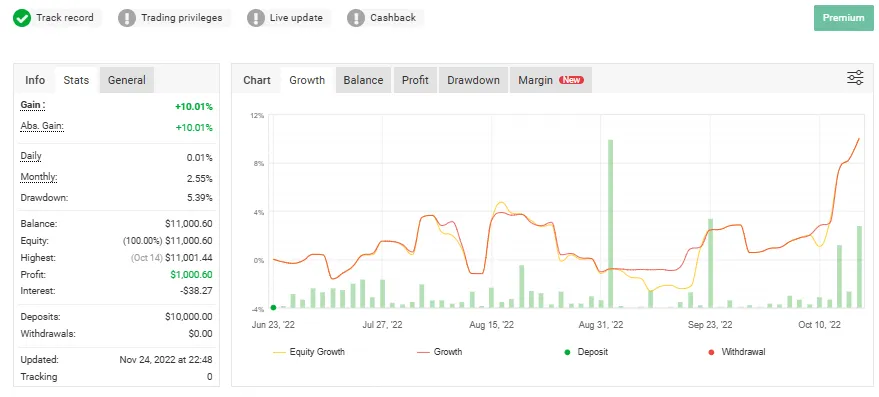Screen dimensions: 879x397
Task: Switch to the General tab
Action: (x=127, y=80)
